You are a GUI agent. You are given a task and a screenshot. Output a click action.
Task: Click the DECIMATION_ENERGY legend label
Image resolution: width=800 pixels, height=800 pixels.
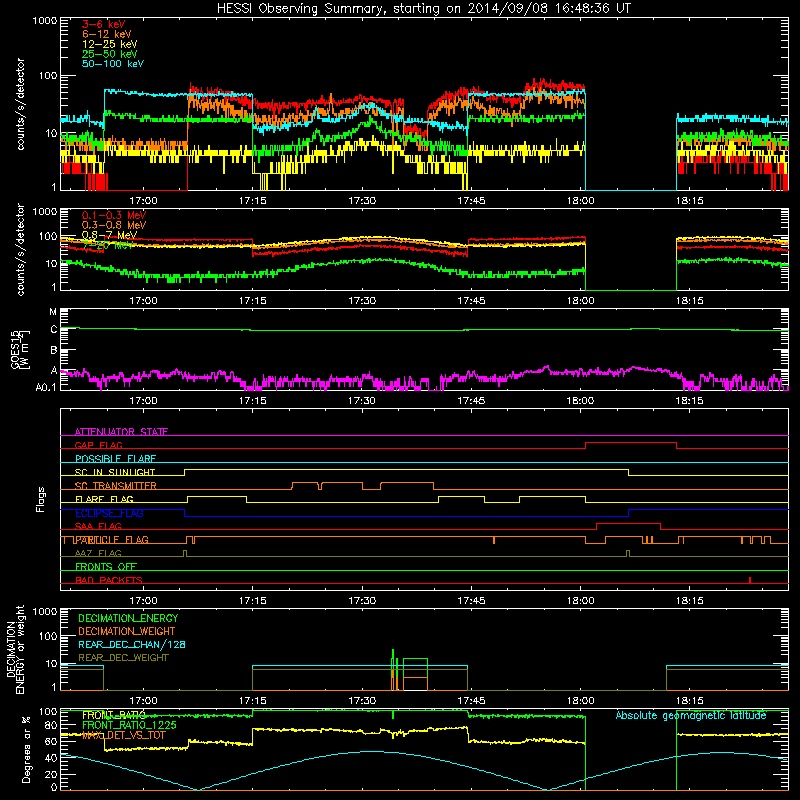(x=128, y=618)
